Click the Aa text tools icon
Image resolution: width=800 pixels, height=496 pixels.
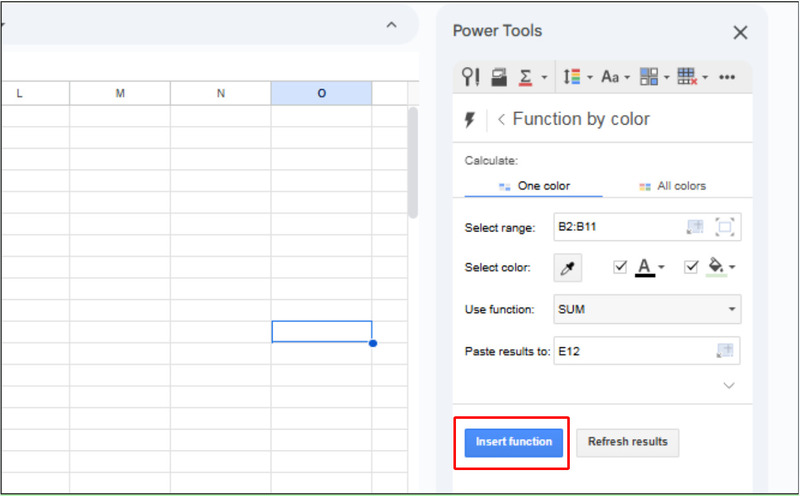(x=610, y=77)
